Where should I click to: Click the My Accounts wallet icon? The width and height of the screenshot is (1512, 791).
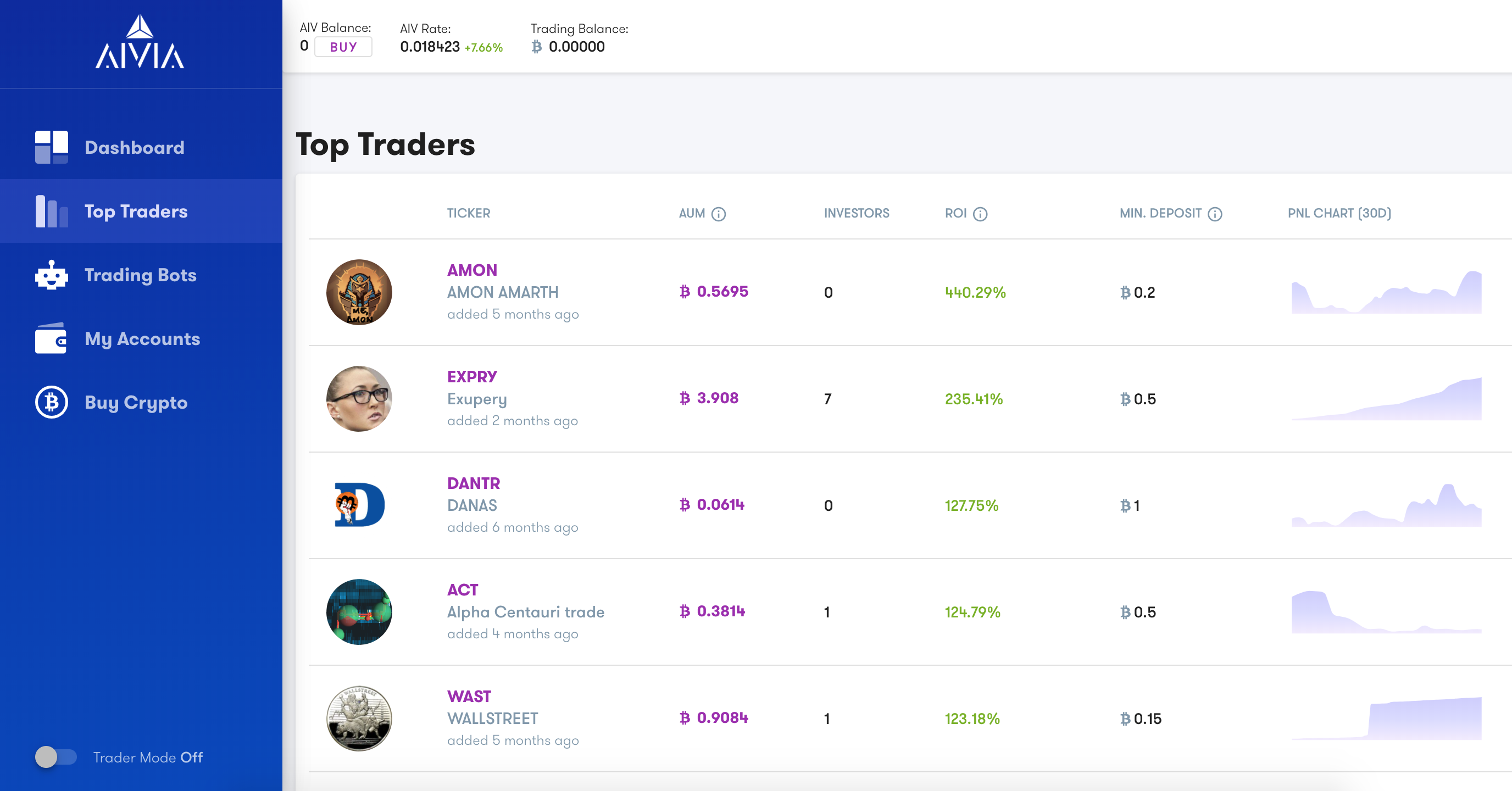coord(52,338)
